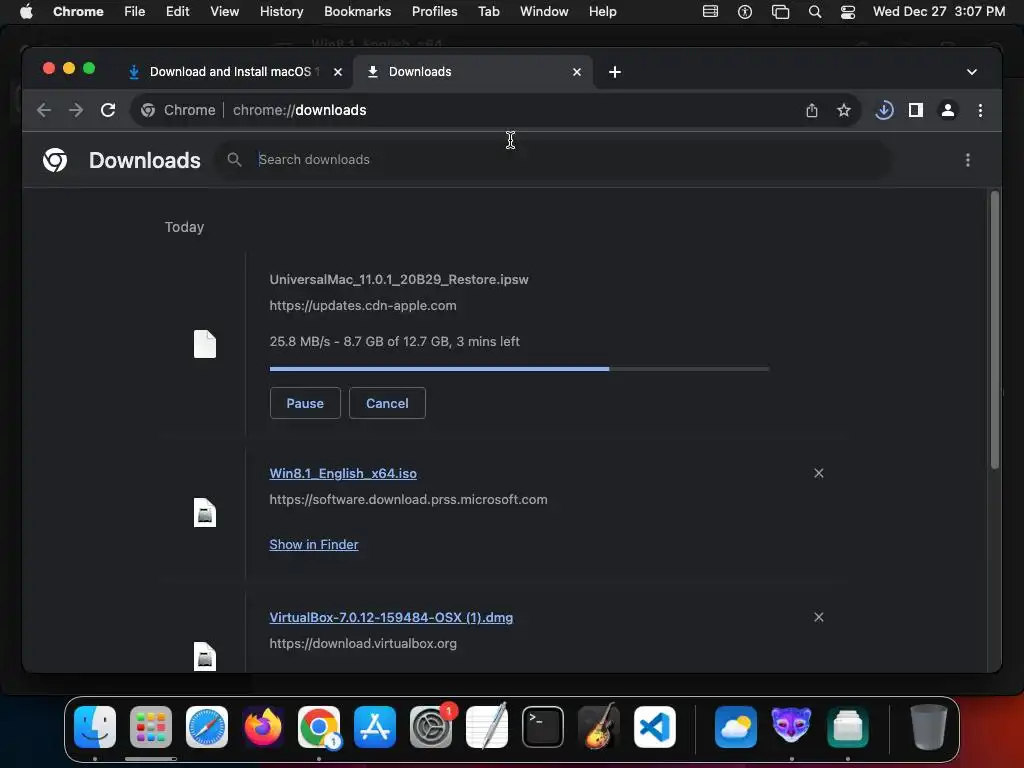Image resolution: width=1024 pixels, height=768 pixels.
Task: Open Visual Studio Code from the Dock
Action: pos(654,727)
